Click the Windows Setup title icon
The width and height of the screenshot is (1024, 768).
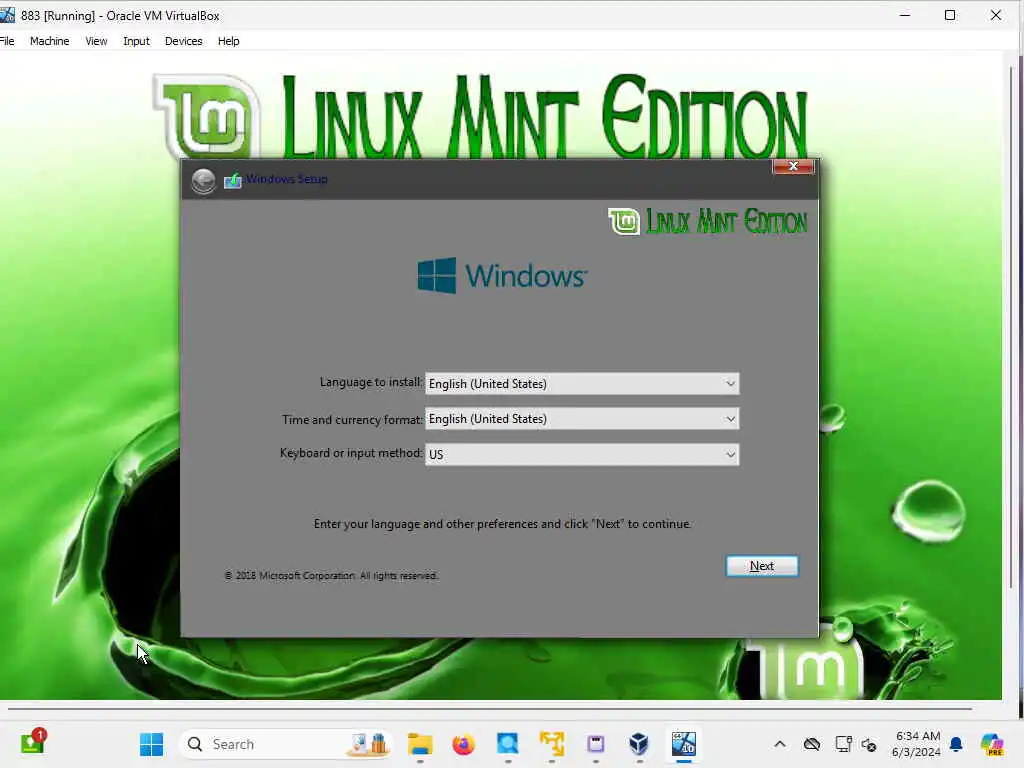click(x=232, y=180)
